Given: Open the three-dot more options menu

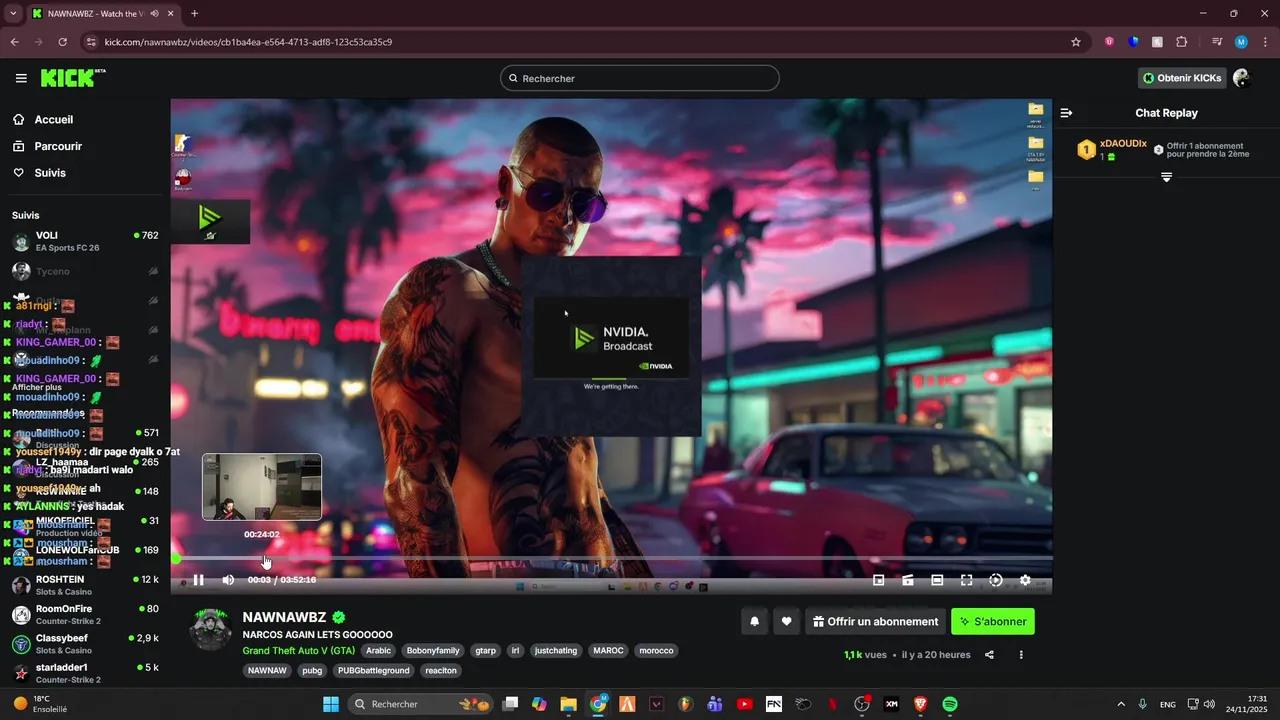Looking at the screenshot, I should coord(1021,655).
